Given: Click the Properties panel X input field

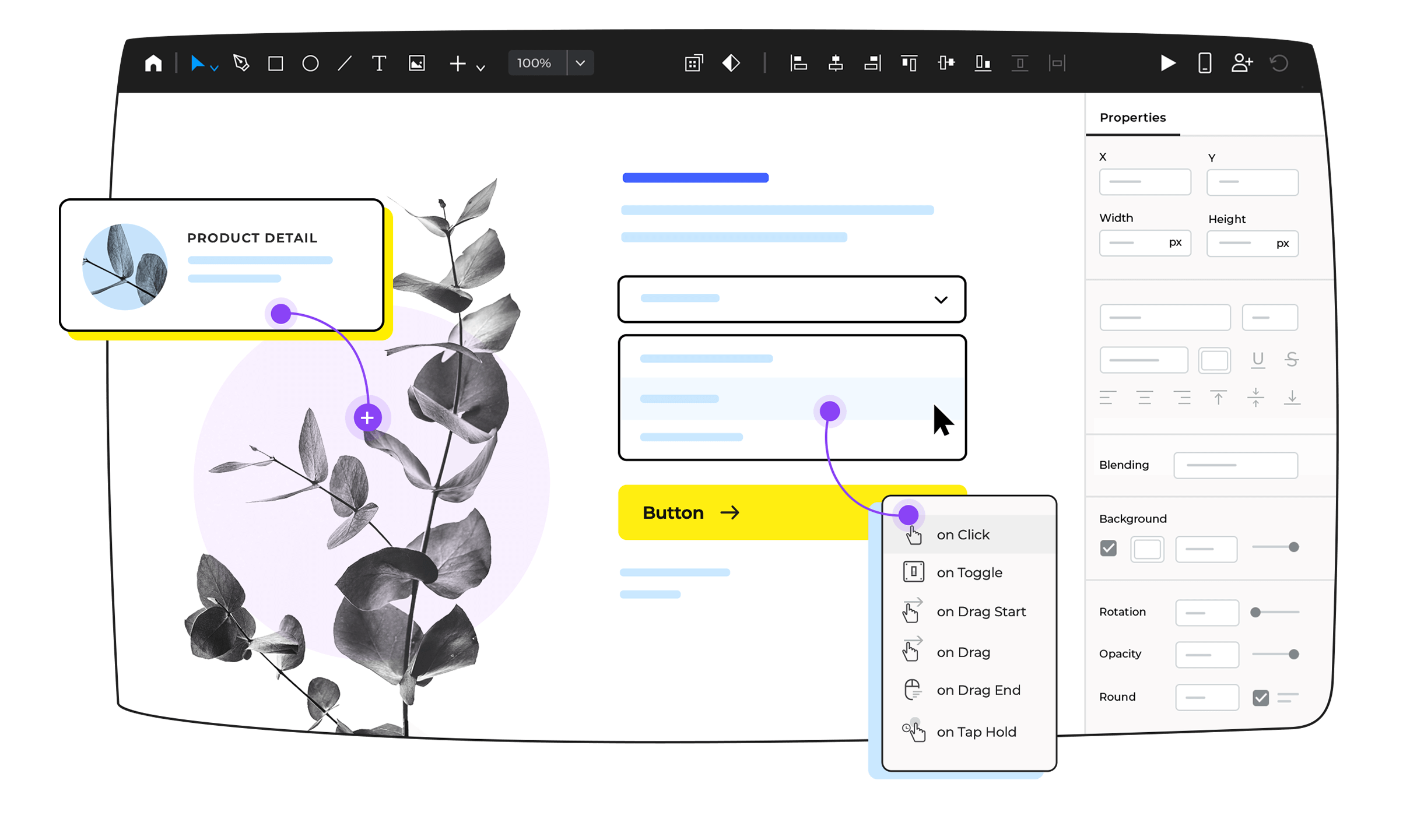Looking at the screenshot, I should coord(1145,182).
